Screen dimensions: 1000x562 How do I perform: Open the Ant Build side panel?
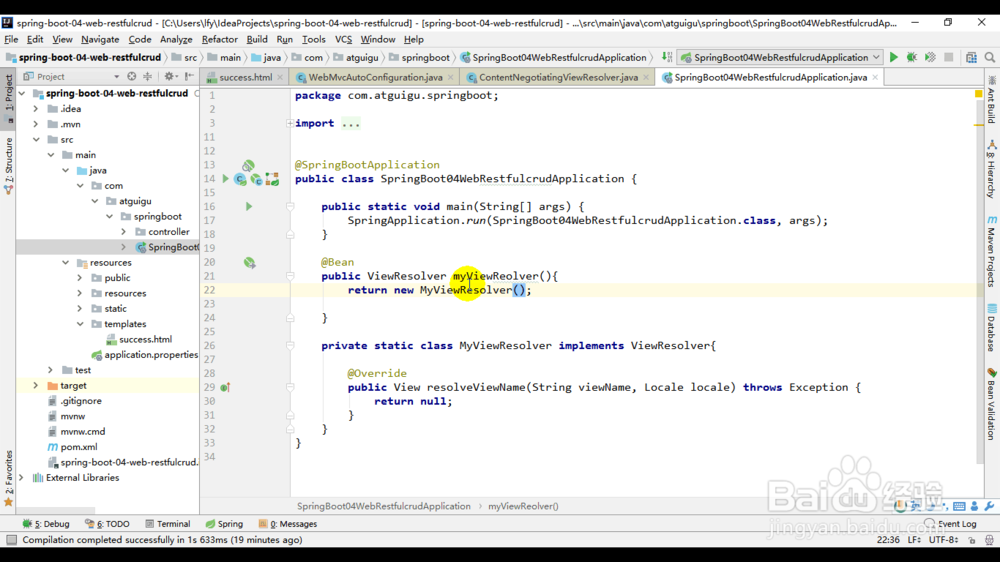[x=991, y=100]
